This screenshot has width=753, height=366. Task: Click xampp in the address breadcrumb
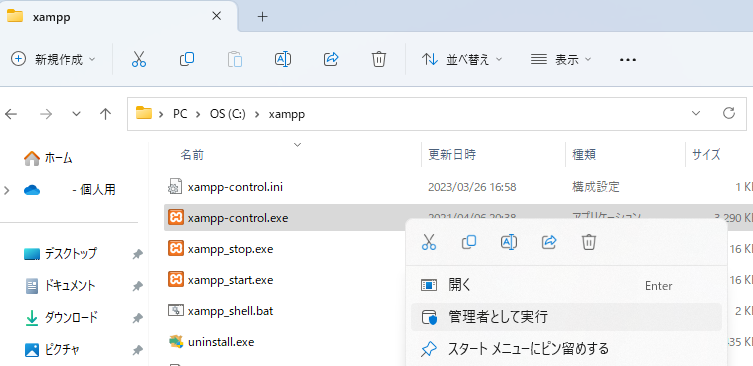287,114
